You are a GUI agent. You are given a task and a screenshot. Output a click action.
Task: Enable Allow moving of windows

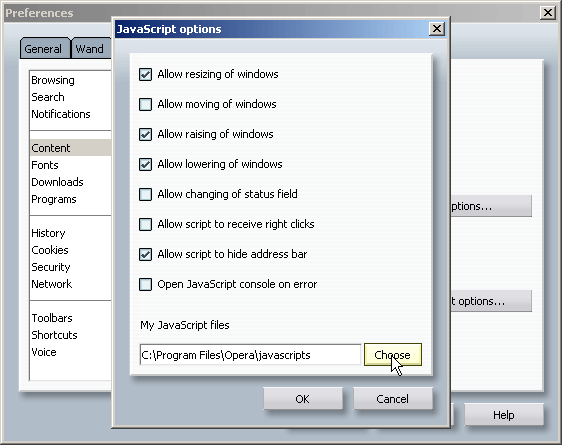coord(145,105)
